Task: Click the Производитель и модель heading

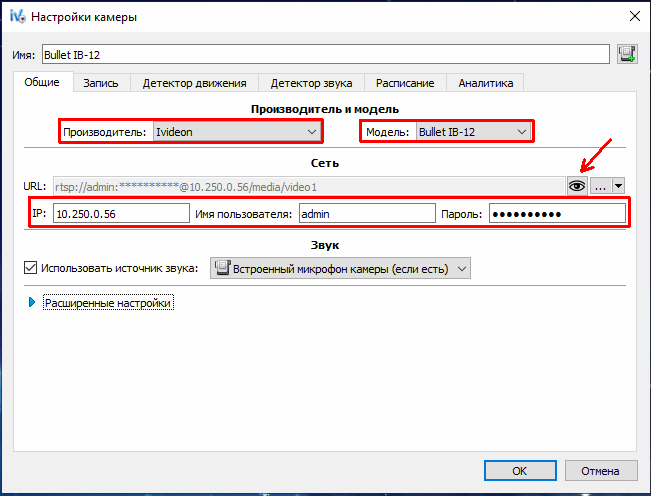Action: [325, 109]
